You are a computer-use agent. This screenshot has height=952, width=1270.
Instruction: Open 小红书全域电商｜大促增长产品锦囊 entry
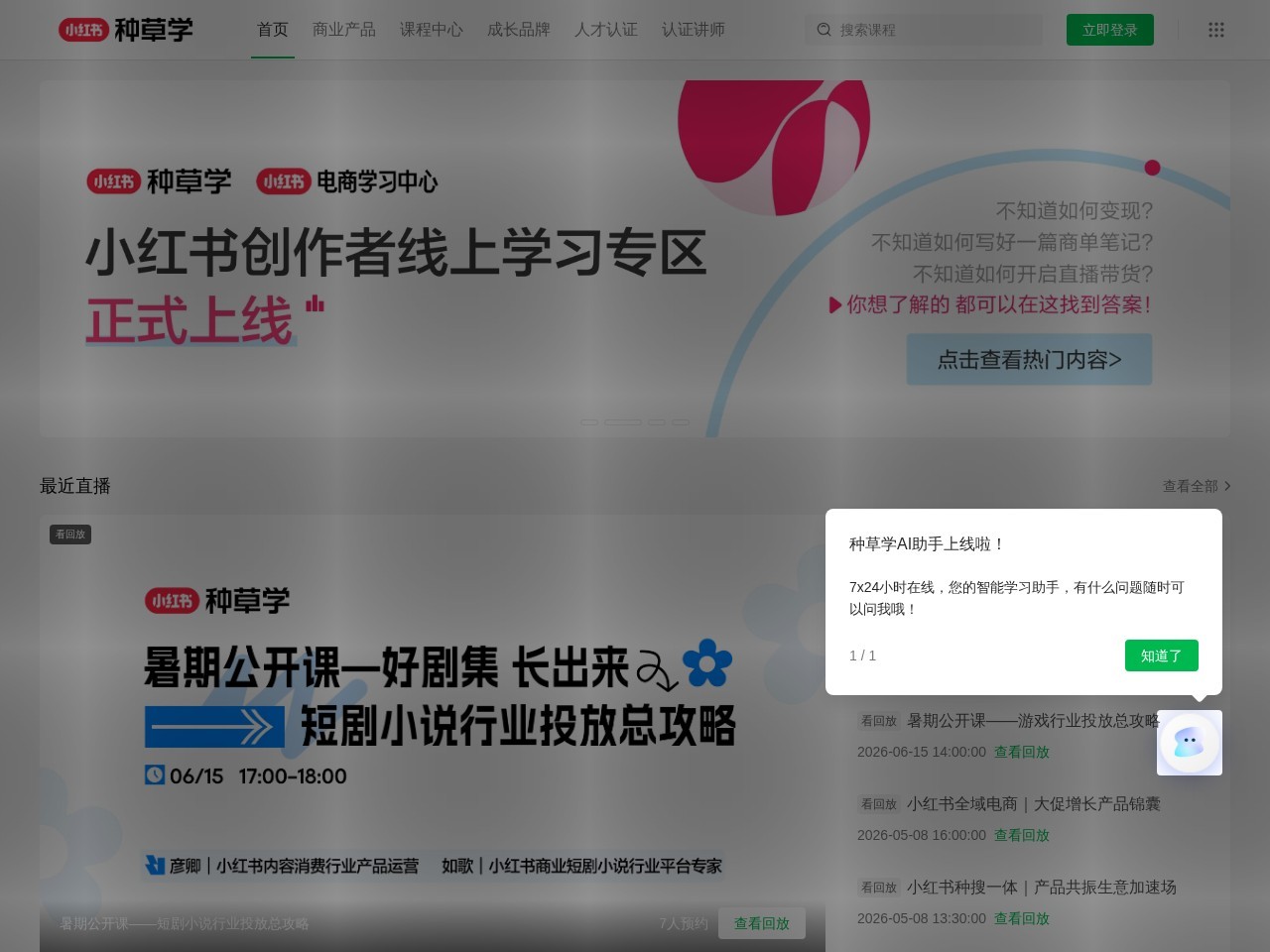coord(1033,804)
